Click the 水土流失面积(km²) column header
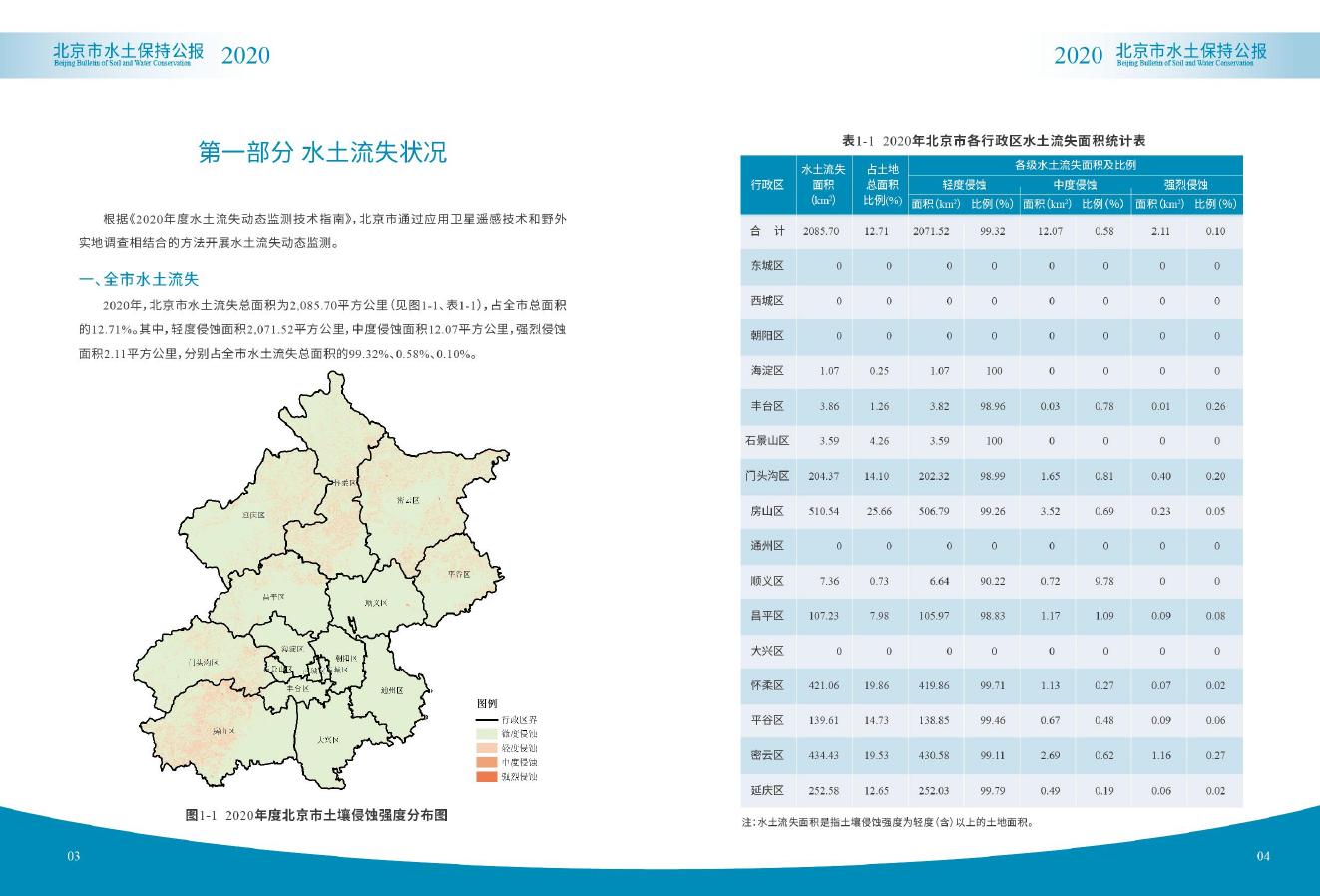 pos(823,185)
